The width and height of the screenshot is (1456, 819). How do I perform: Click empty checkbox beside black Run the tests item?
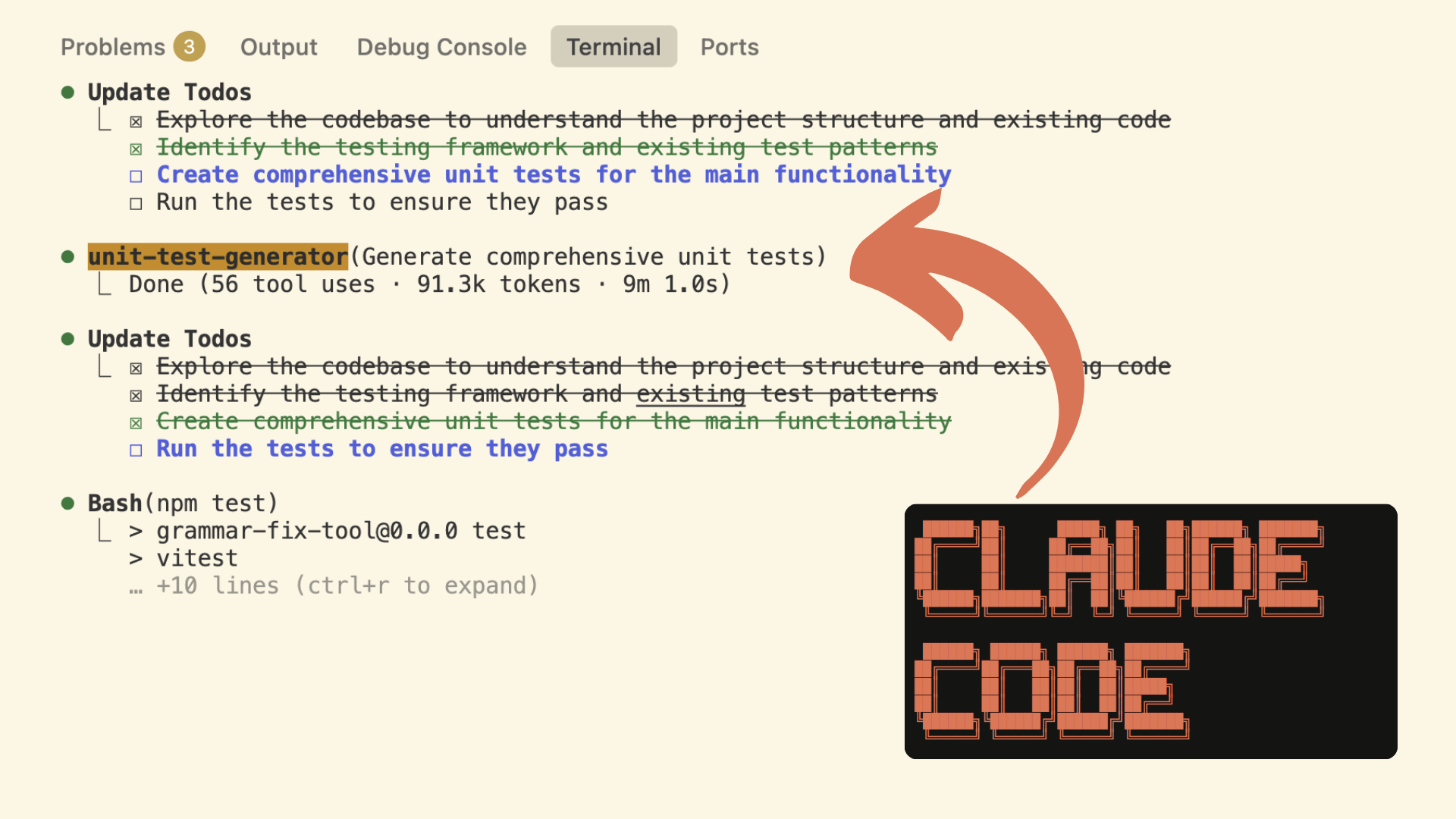(x=136, y=203)
